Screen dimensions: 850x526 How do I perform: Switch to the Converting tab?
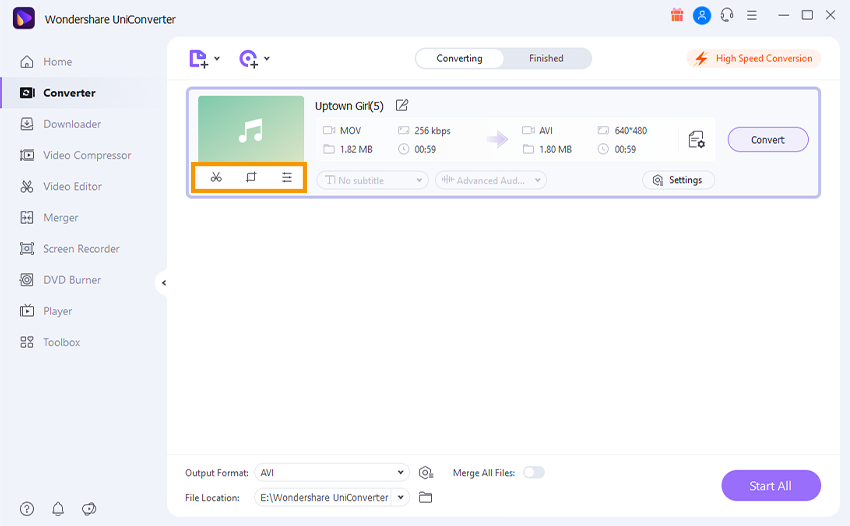(x=459, y=59)
